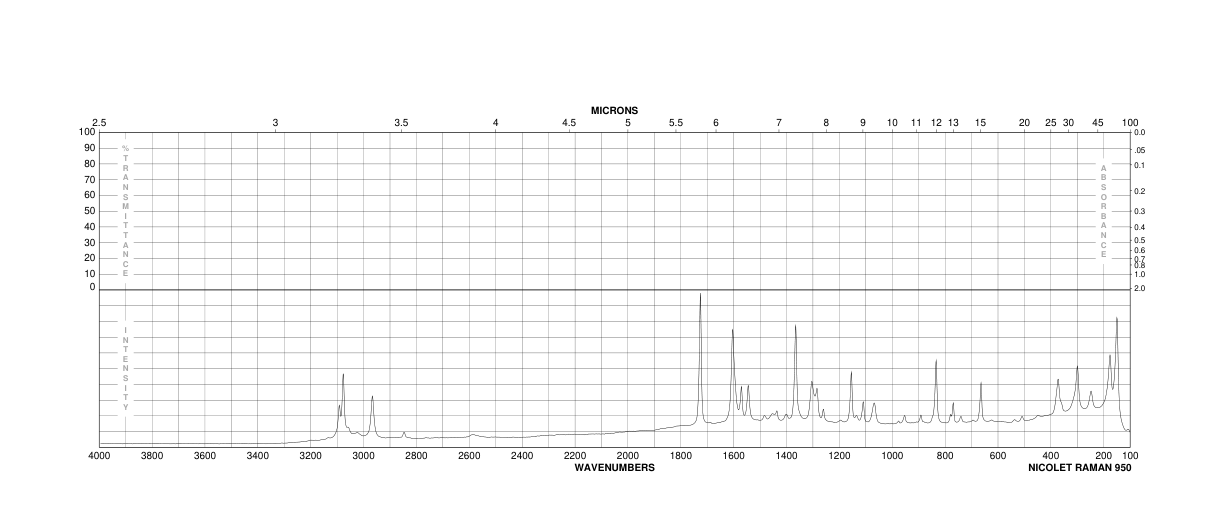Click the 0.2 absorbance tick label
The height and width of the screenshot is (528, 1224).
click(x=1139, y=191)
